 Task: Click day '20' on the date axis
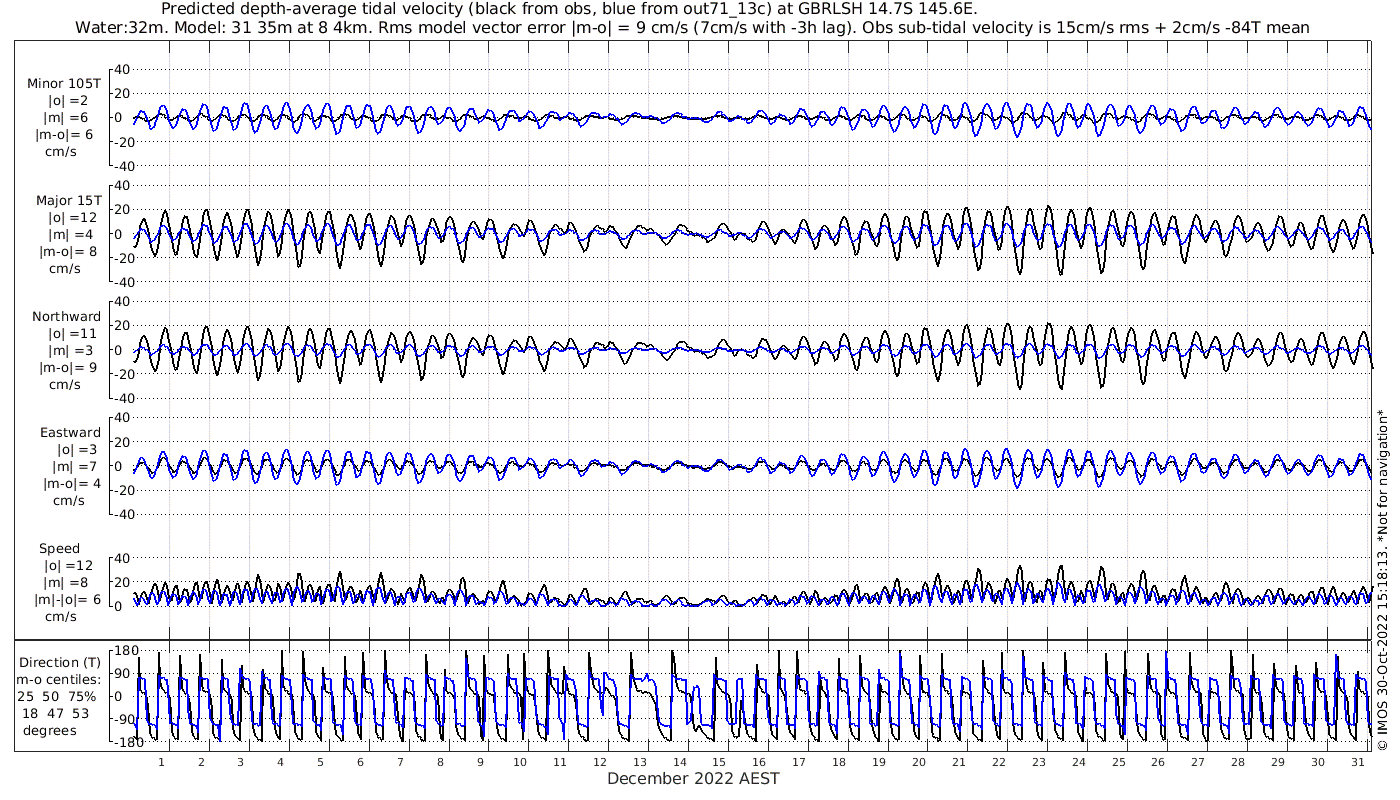pos(918,762)
